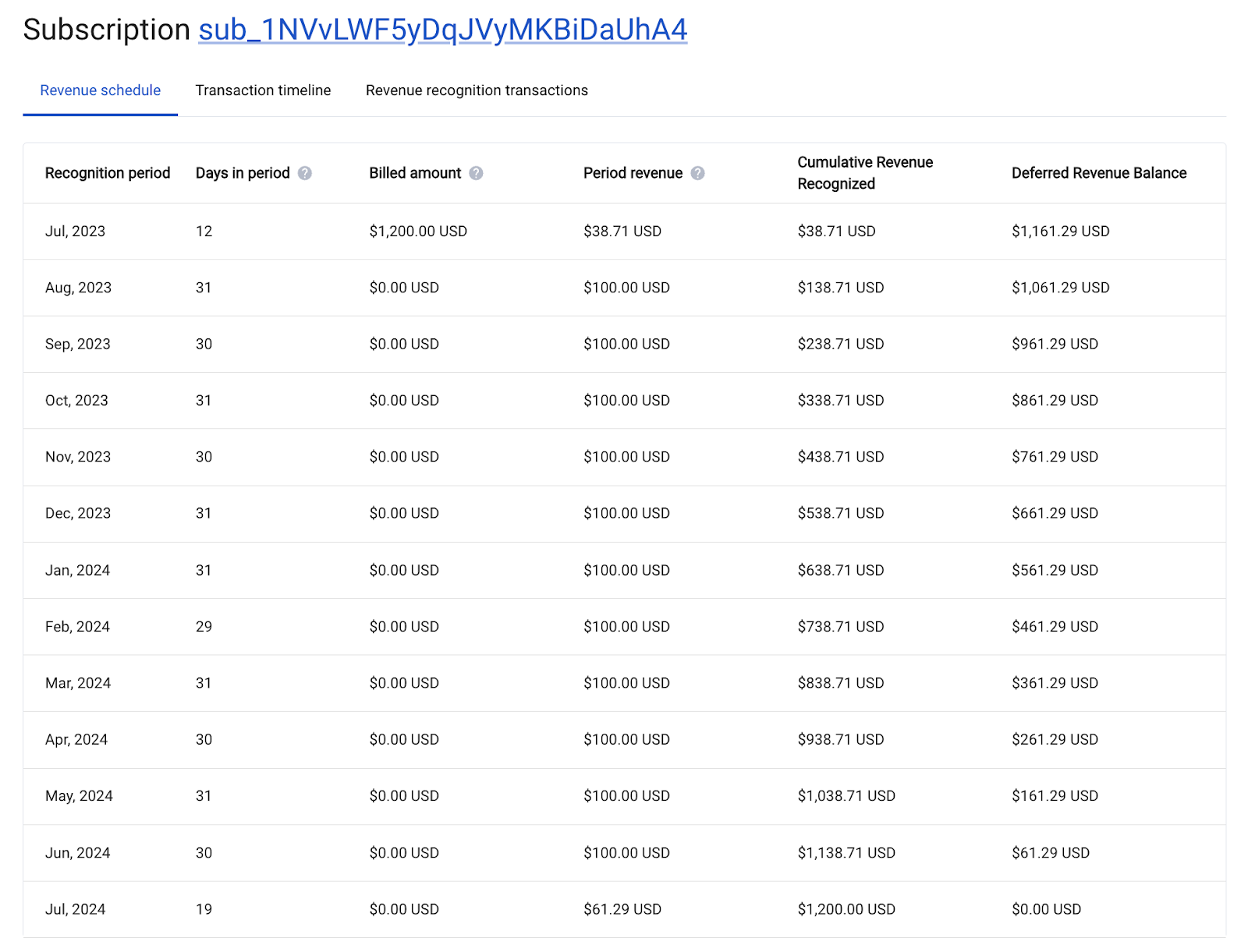This screenshot has width=1248, height=952.
Task: Select the Feb, 2024 recognition period cell
Action: 77,627
